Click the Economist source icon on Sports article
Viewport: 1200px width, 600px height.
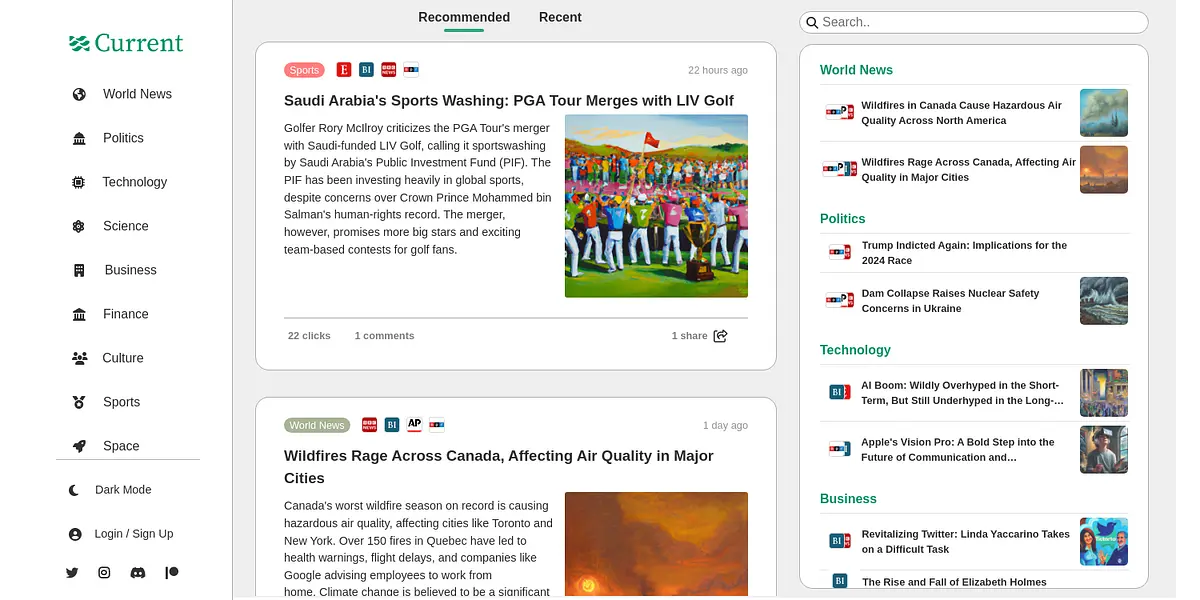(x=344, y=70)
